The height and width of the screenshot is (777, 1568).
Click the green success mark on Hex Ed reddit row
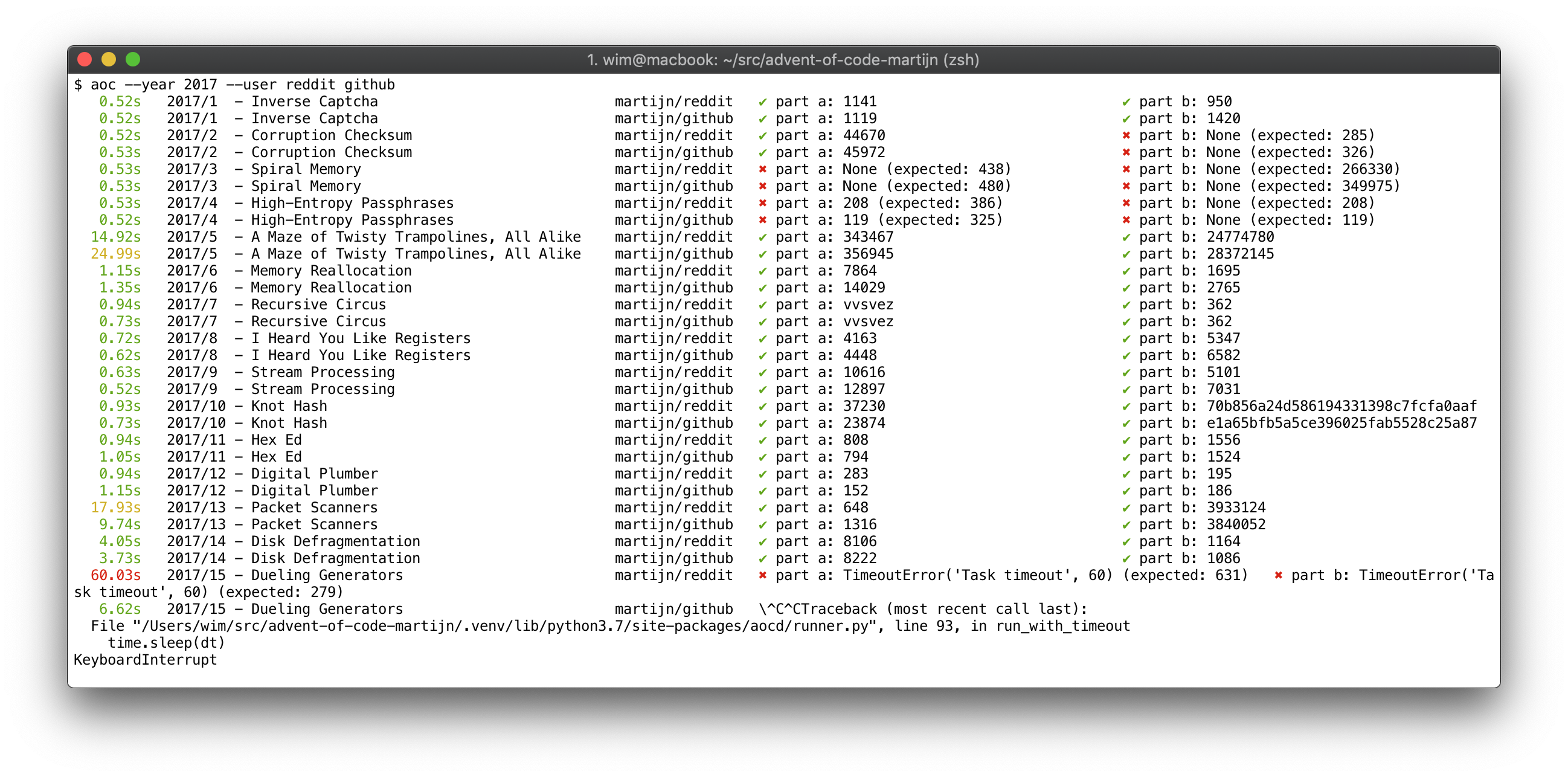763,440
